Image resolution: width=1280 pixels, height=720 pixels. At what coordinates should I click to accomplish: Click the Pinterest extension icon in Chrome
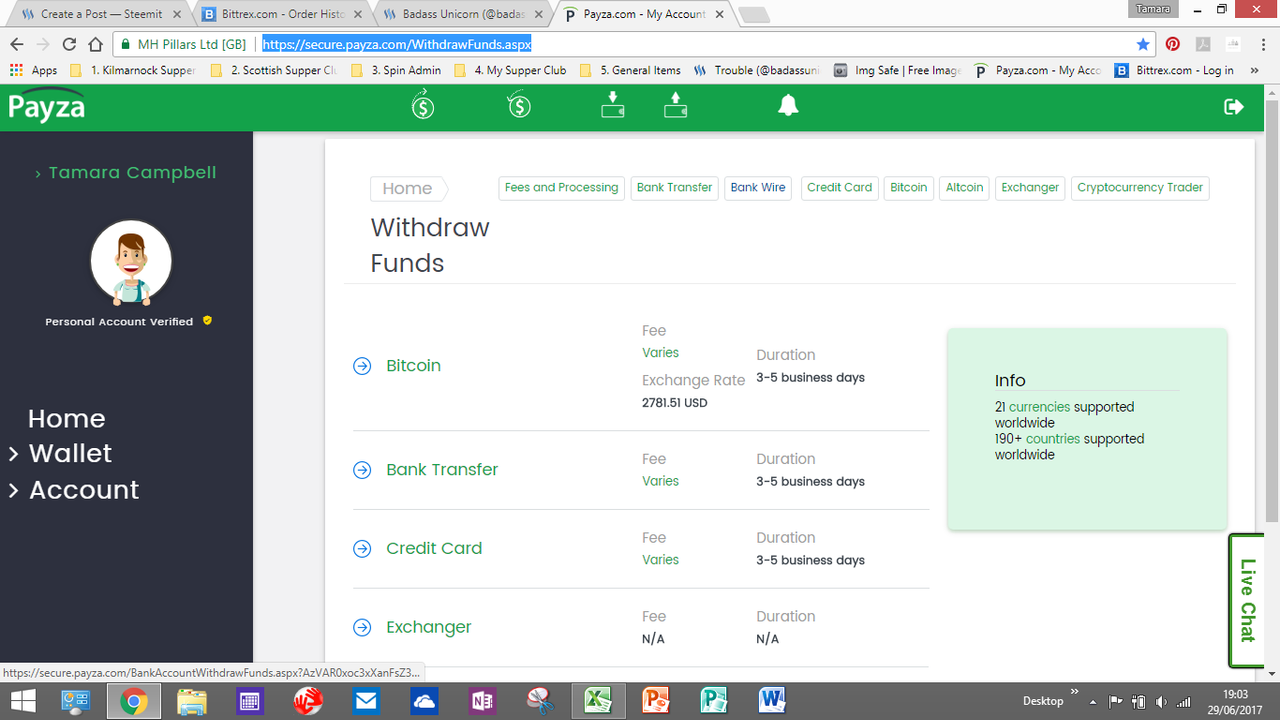(1172, 44)
